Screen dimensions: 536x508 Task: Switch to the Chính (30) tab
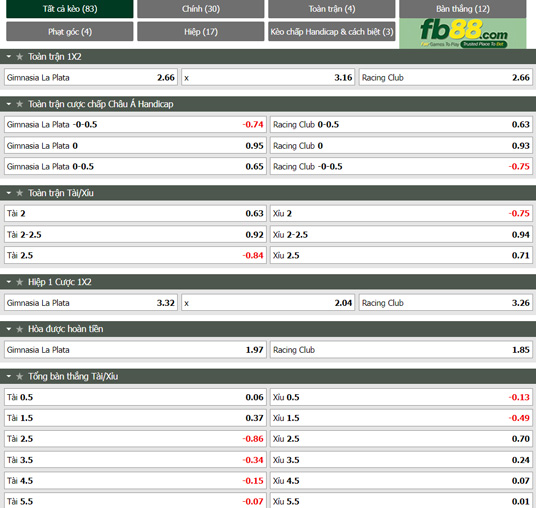point(201,9)
